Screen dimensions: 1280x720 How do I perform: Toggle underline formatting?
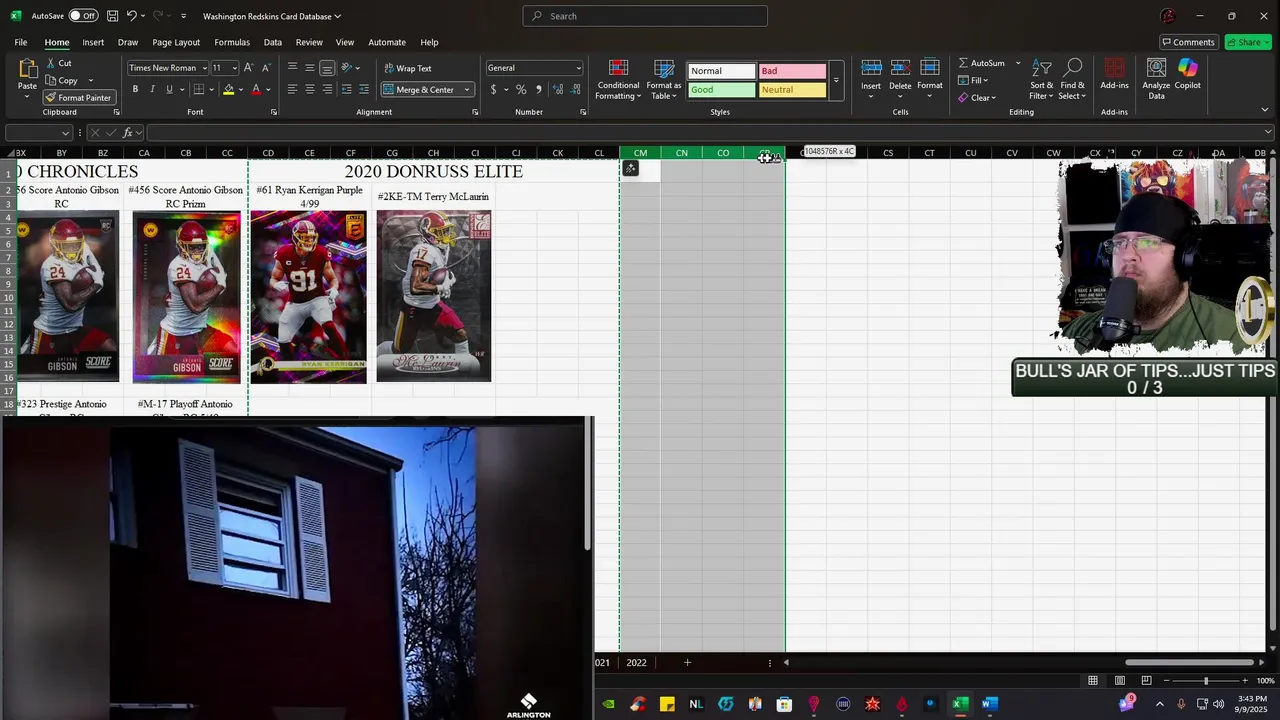168,89
